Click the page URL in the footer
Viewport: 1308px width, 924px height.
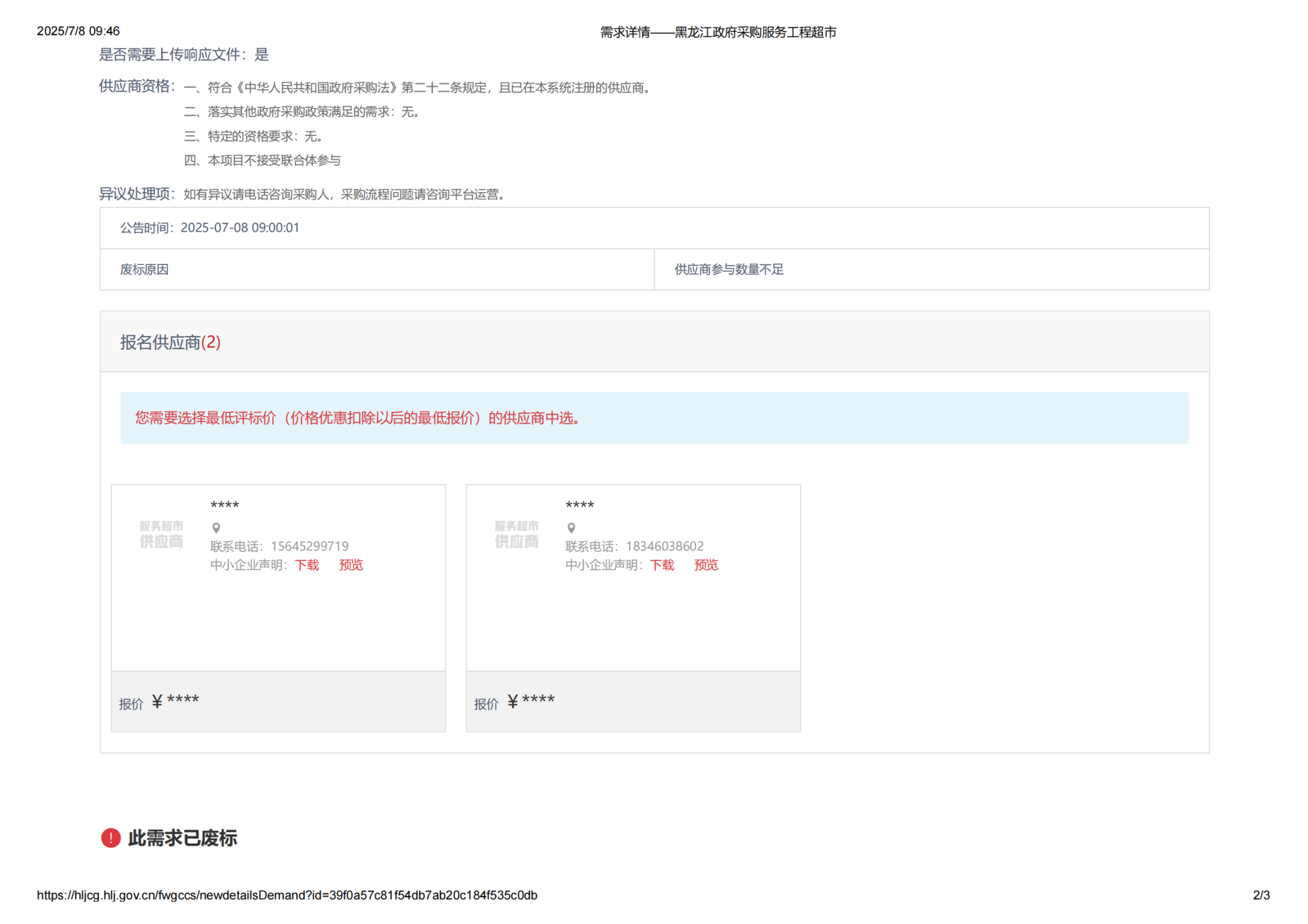click(x=287, y=895)
